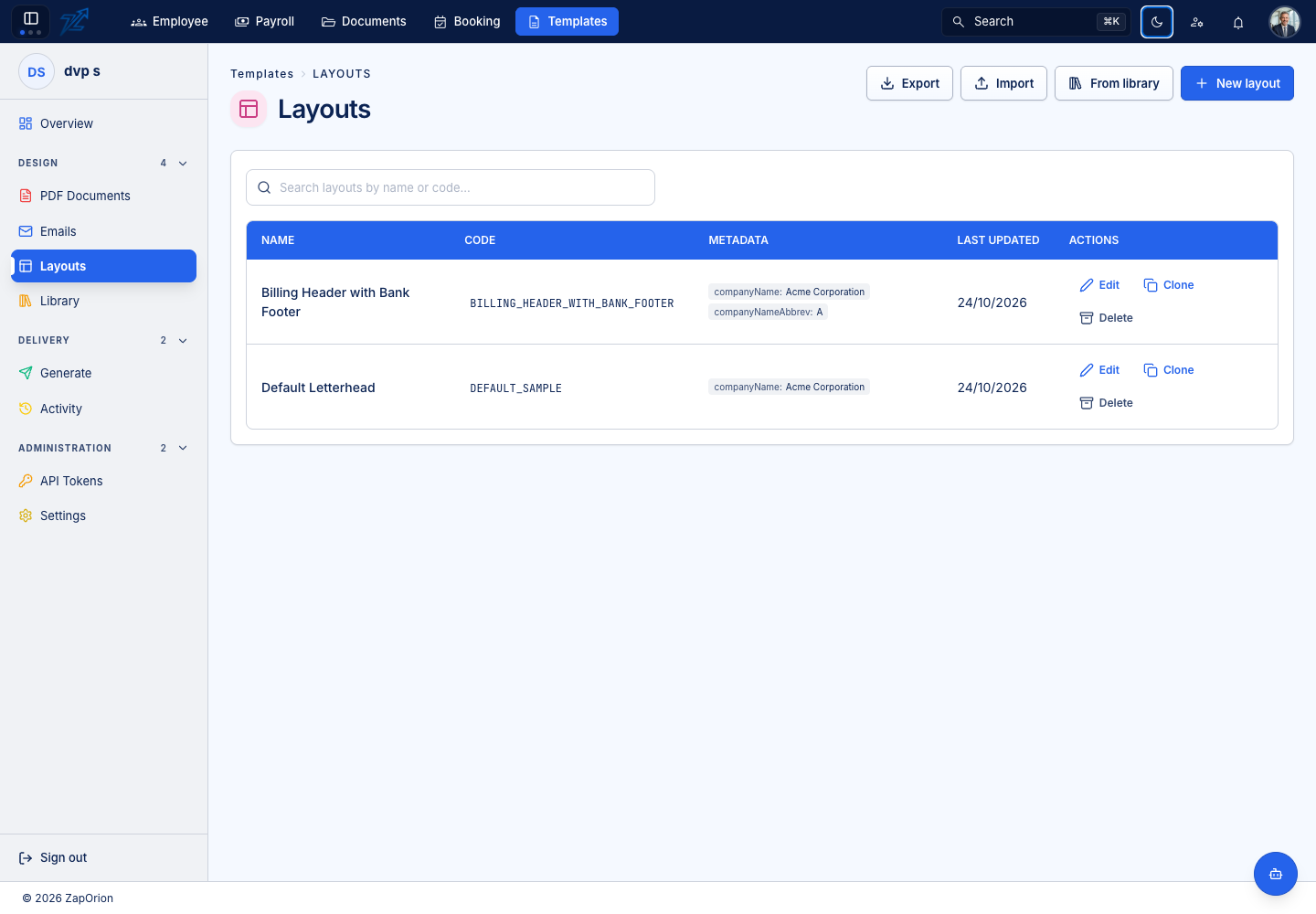Open the Employee menu
This screenshot has height=914, width=1316.
169,22
